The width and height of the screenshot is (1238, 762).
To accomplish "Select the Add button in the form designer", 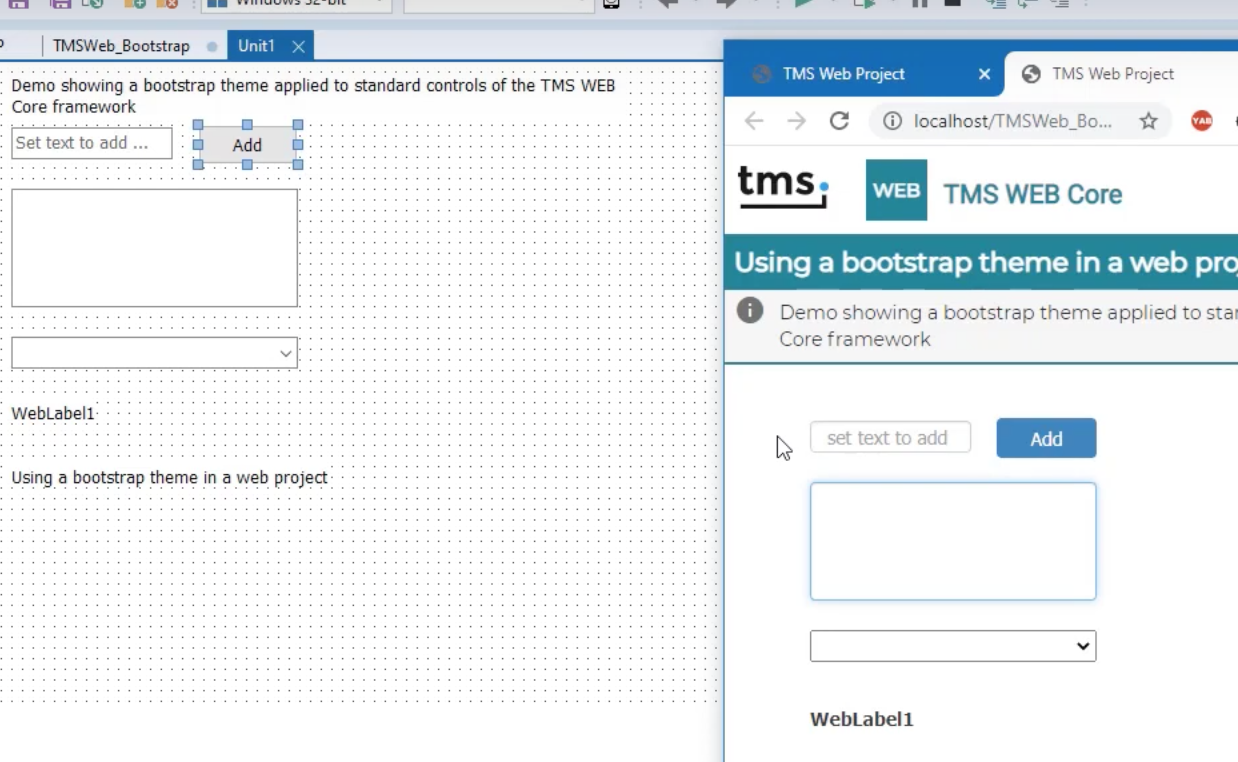I will pyautogui.click(x=247, y=145).
